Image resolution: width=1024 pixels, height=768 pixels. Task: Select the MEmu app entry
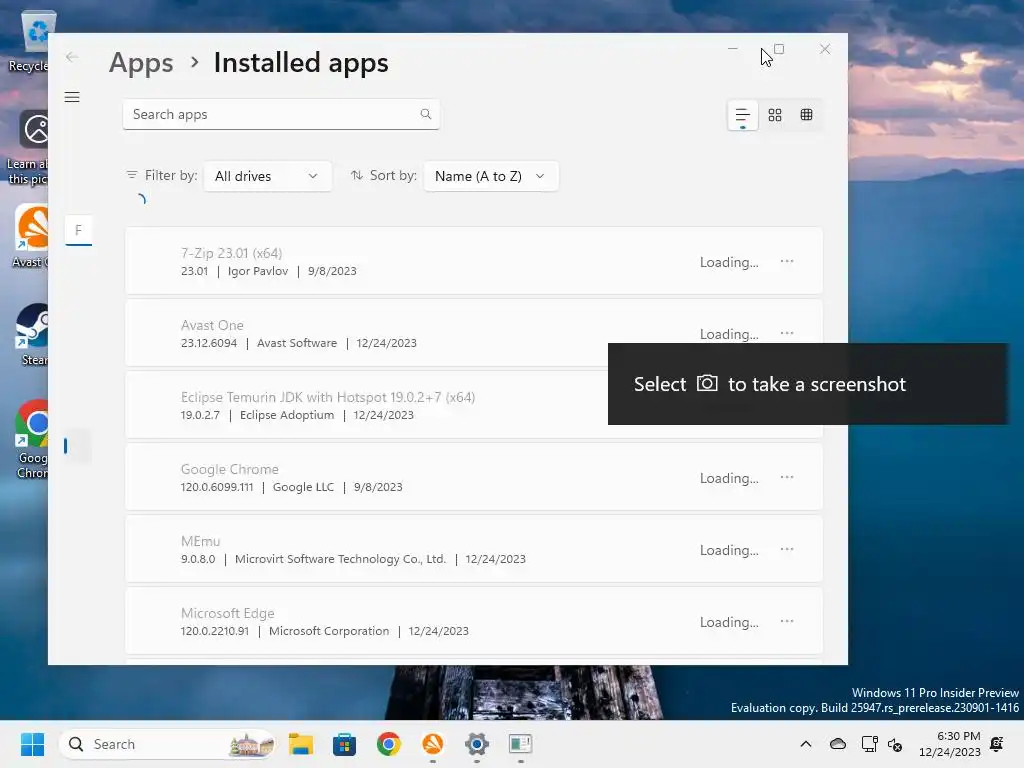click(473, 549)
